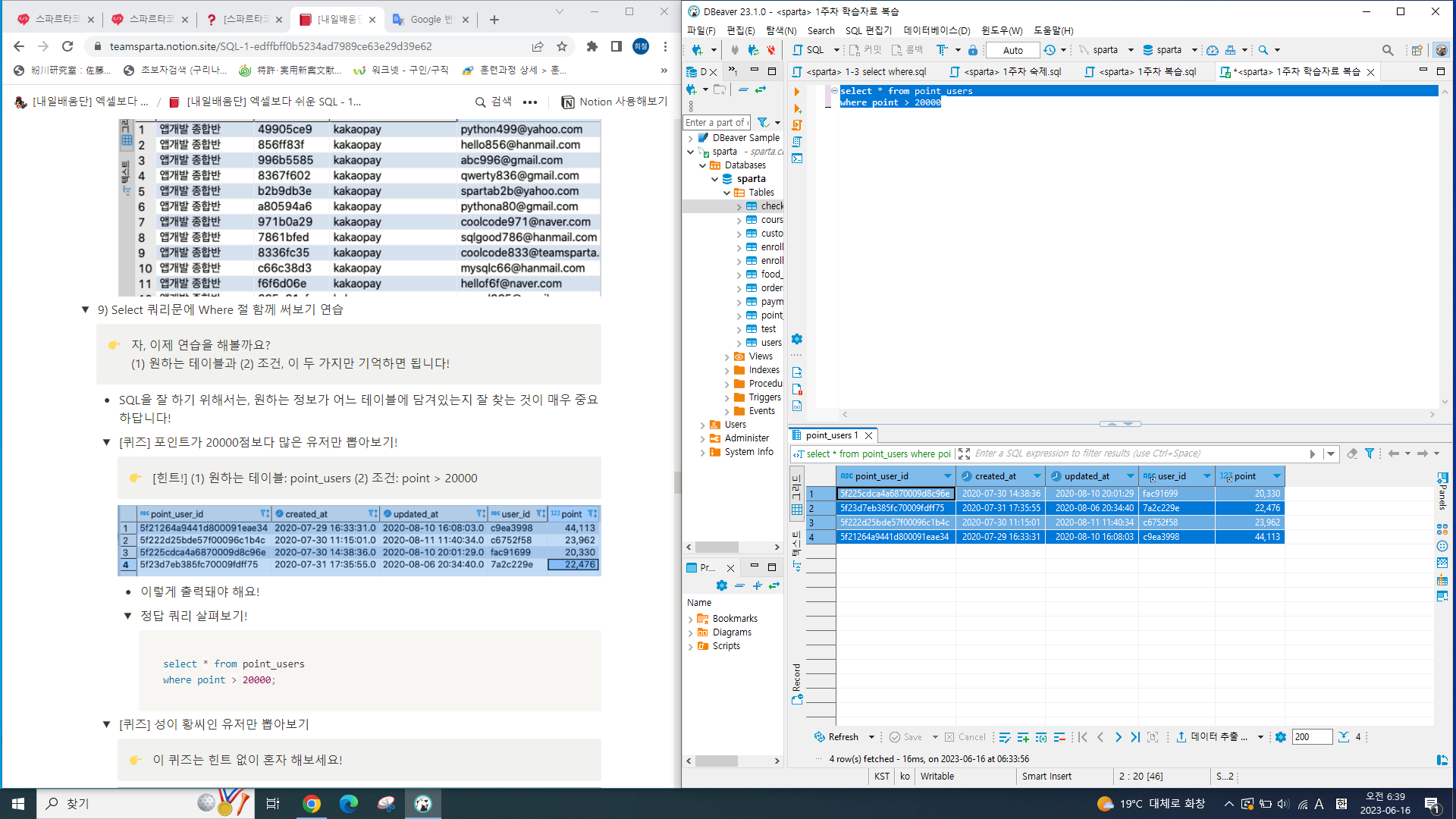Expand the Bookmarks project folder

(x=691, y=619)
